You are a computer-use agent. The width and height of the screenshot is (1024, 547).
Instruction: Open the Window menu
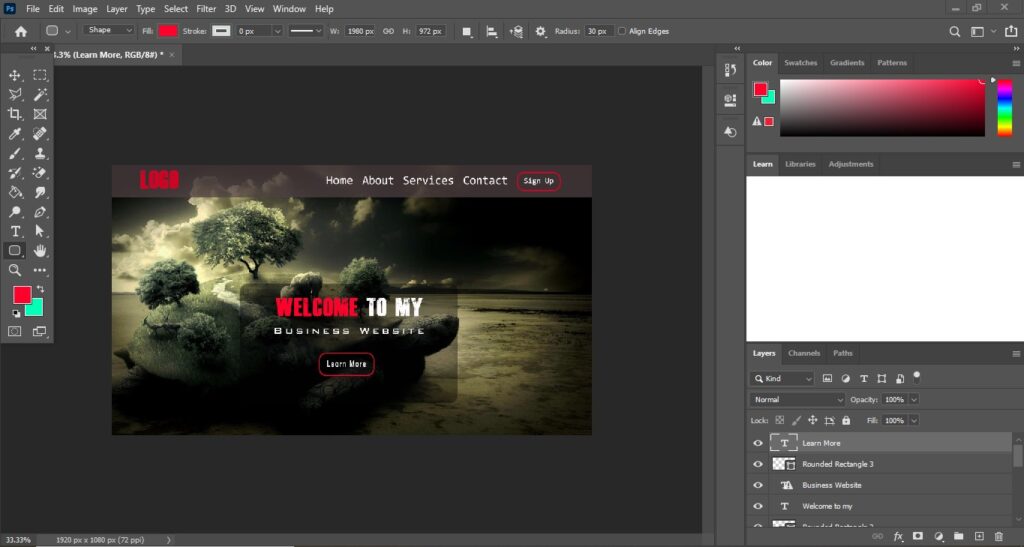coord(289,9)
